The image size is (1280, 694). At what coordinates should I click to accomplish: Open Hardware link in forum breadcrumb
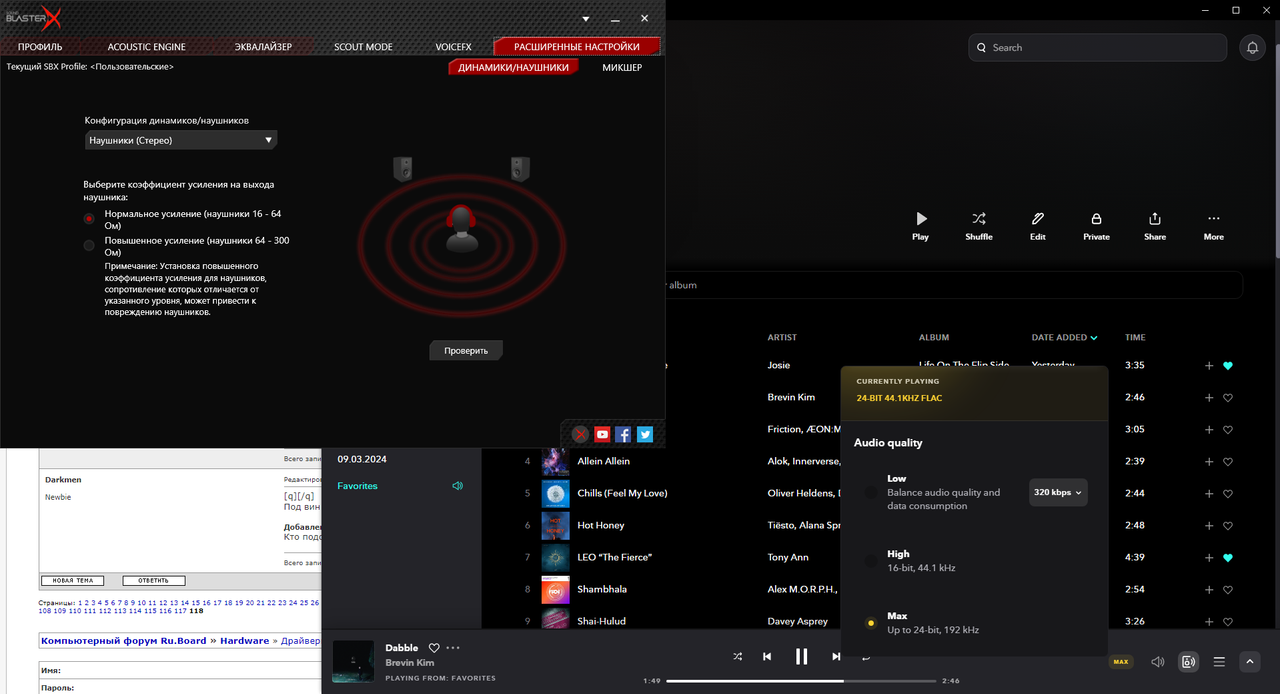(x=244, y=641)
